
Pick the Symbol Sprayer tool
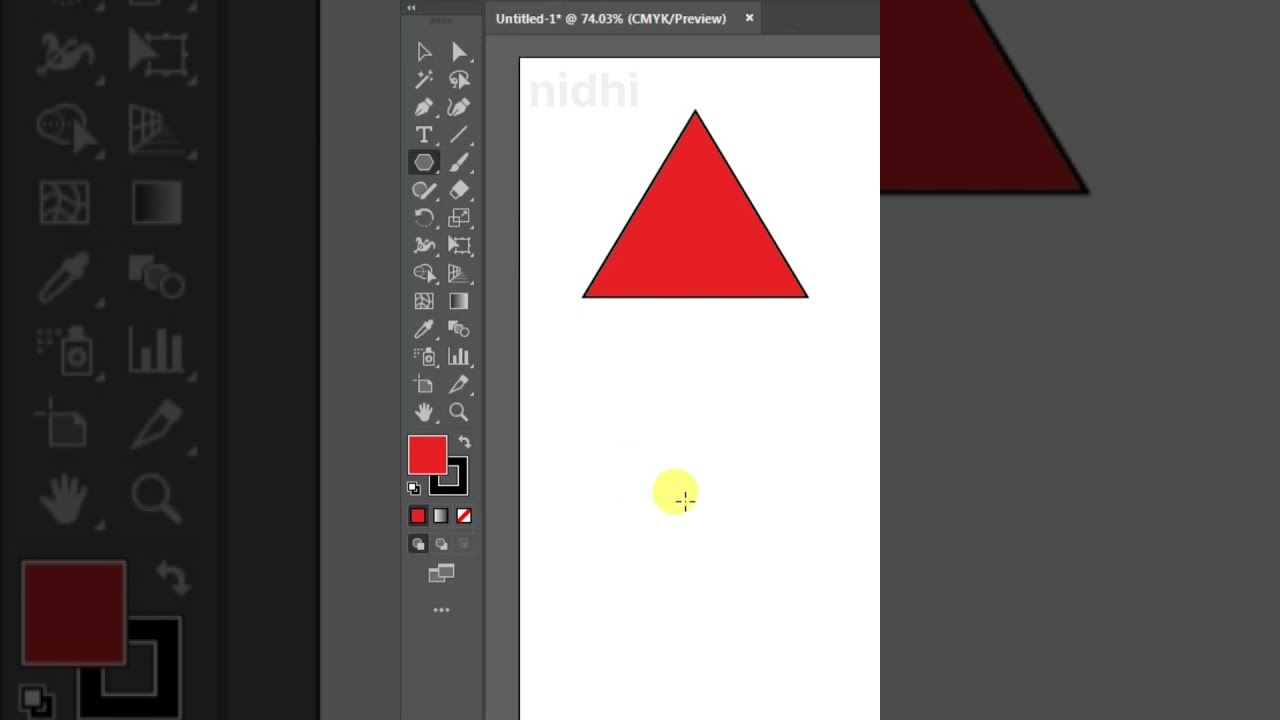click(424, 356)
